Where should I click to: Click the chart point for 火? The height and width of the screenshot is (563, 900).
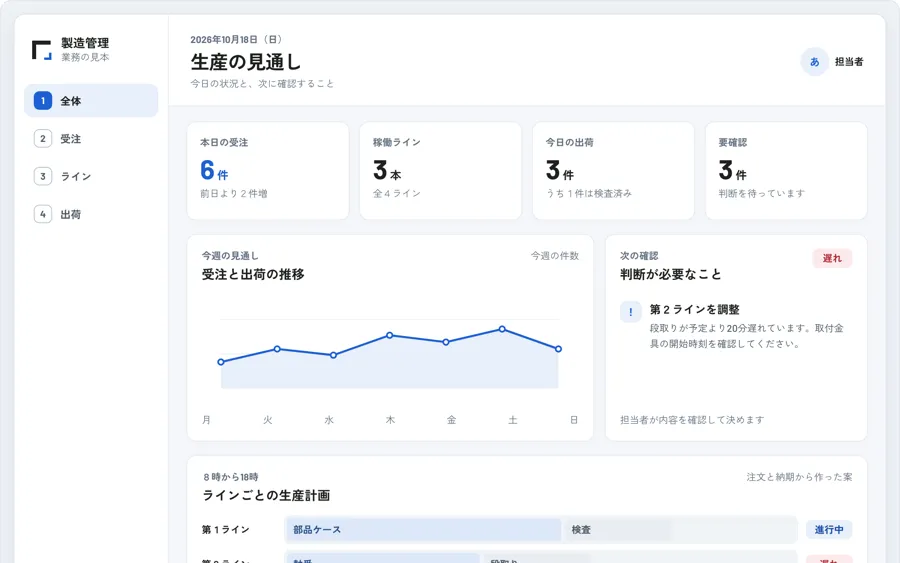tap(277, 349)
